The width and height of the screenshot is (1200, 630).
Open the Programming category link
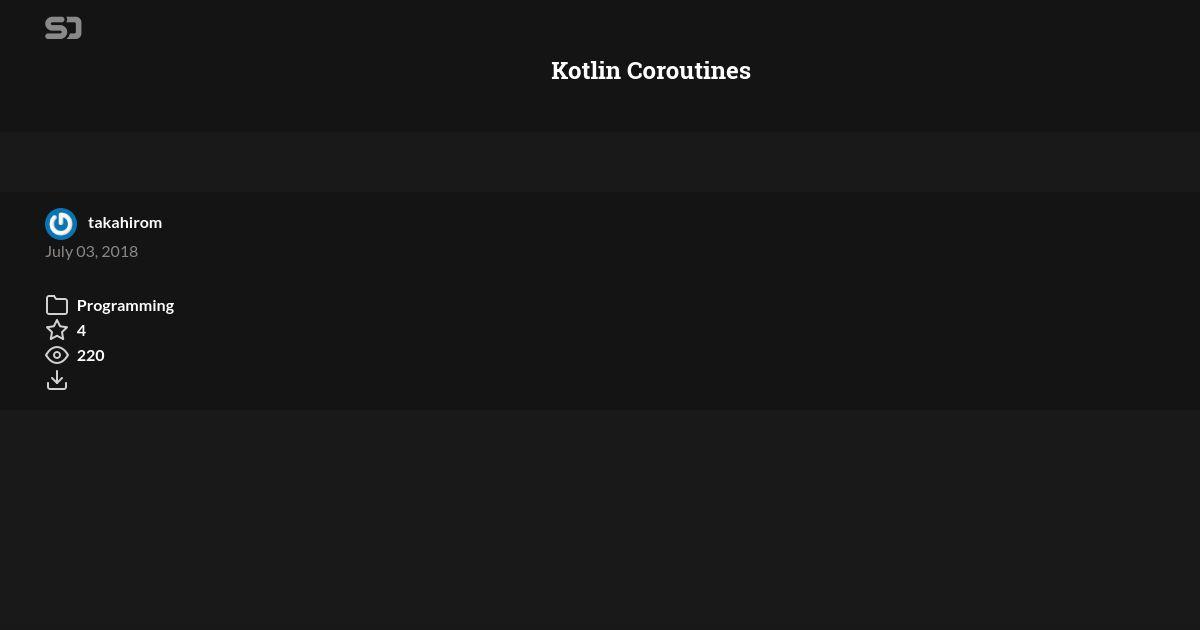pyautogui.click(x=125, y=305)
